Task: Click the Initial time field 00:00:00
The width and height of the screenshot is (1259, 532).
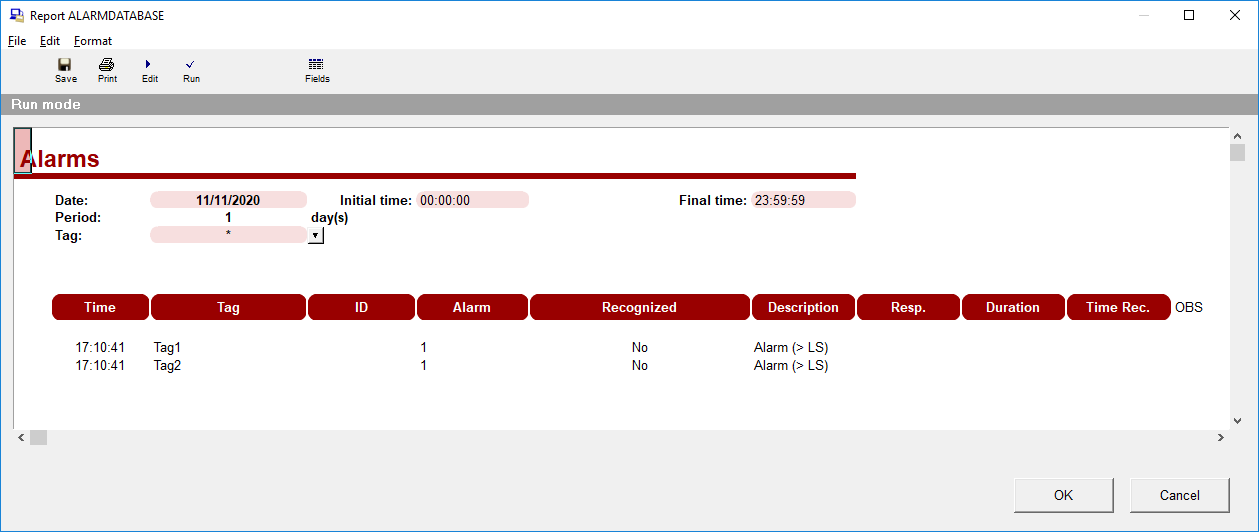Action: 472,200
